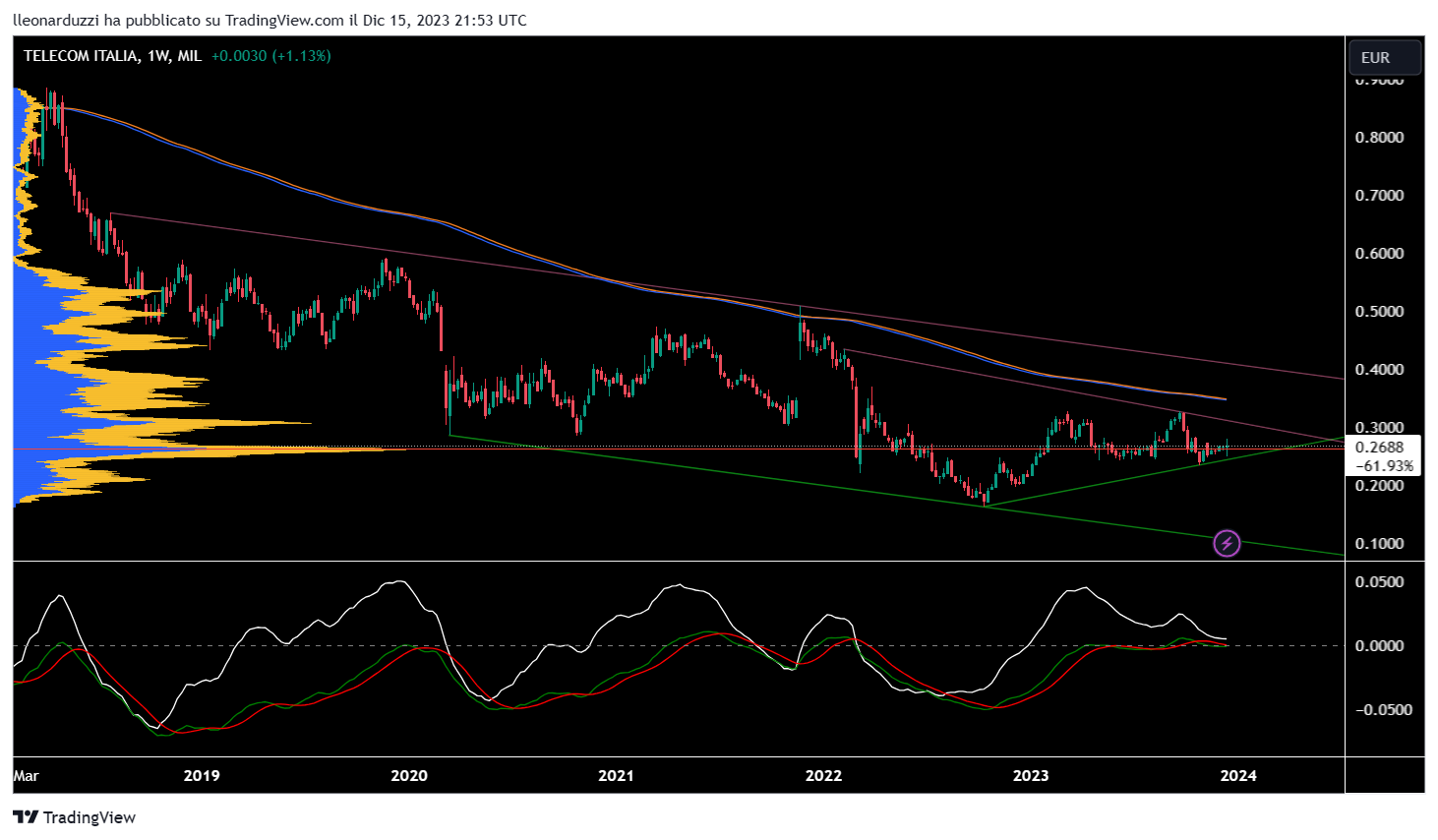Click the 2024 time axis label
The width and height of the screenshot is (1438, 840).
click(x=1238, y=776)
